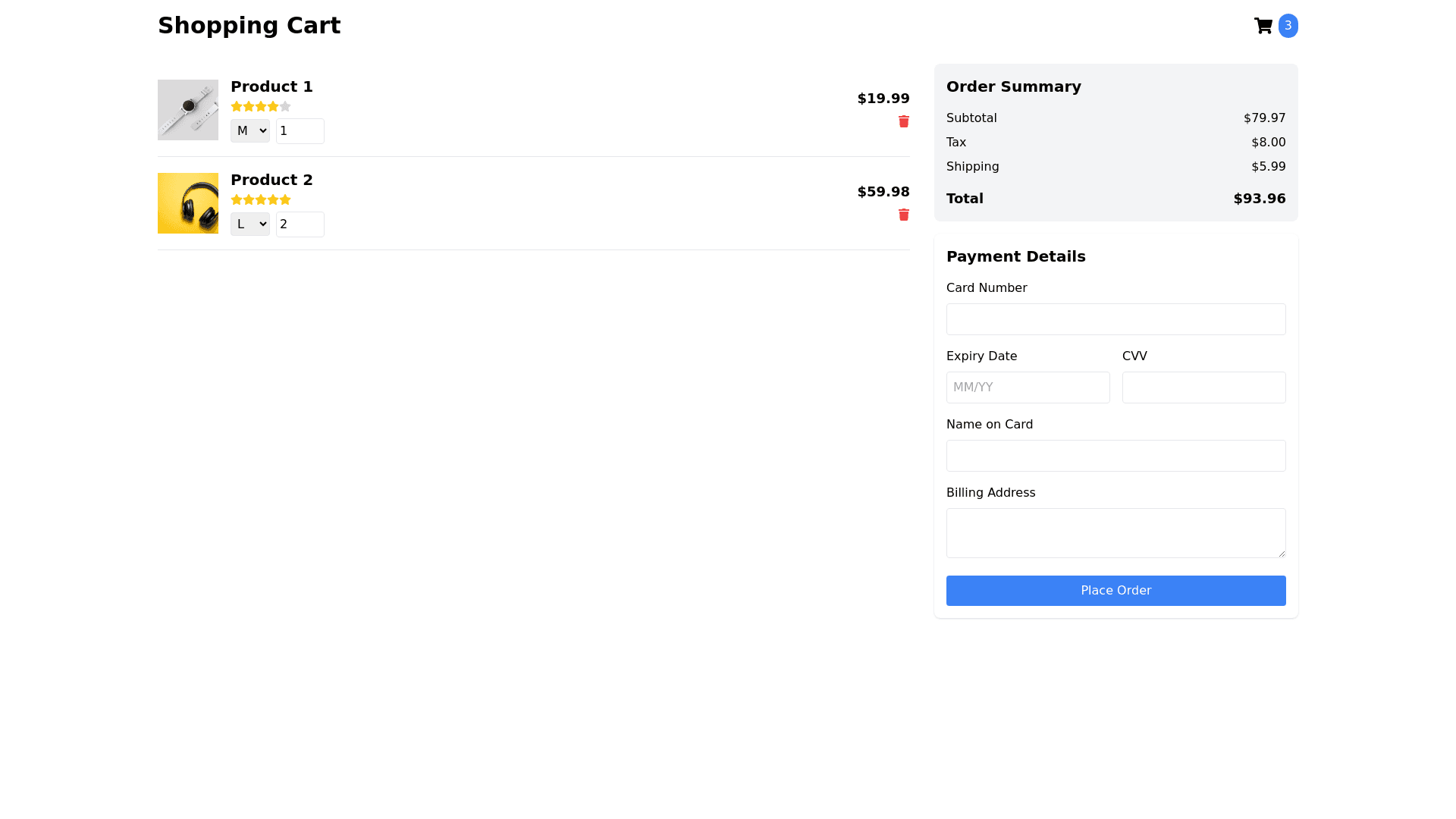Click the blue cart count badge
This screenshot has height=819, width=1456.
(x=1288, y=26)
